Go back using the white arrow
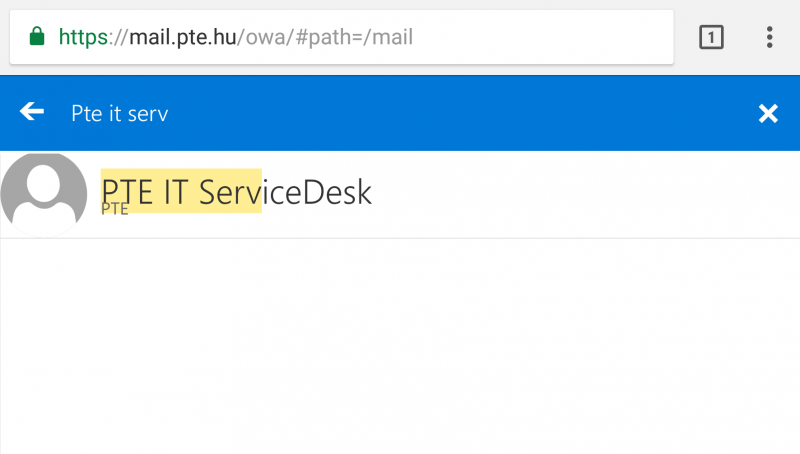Screen dimensions: 800x454 32,111
